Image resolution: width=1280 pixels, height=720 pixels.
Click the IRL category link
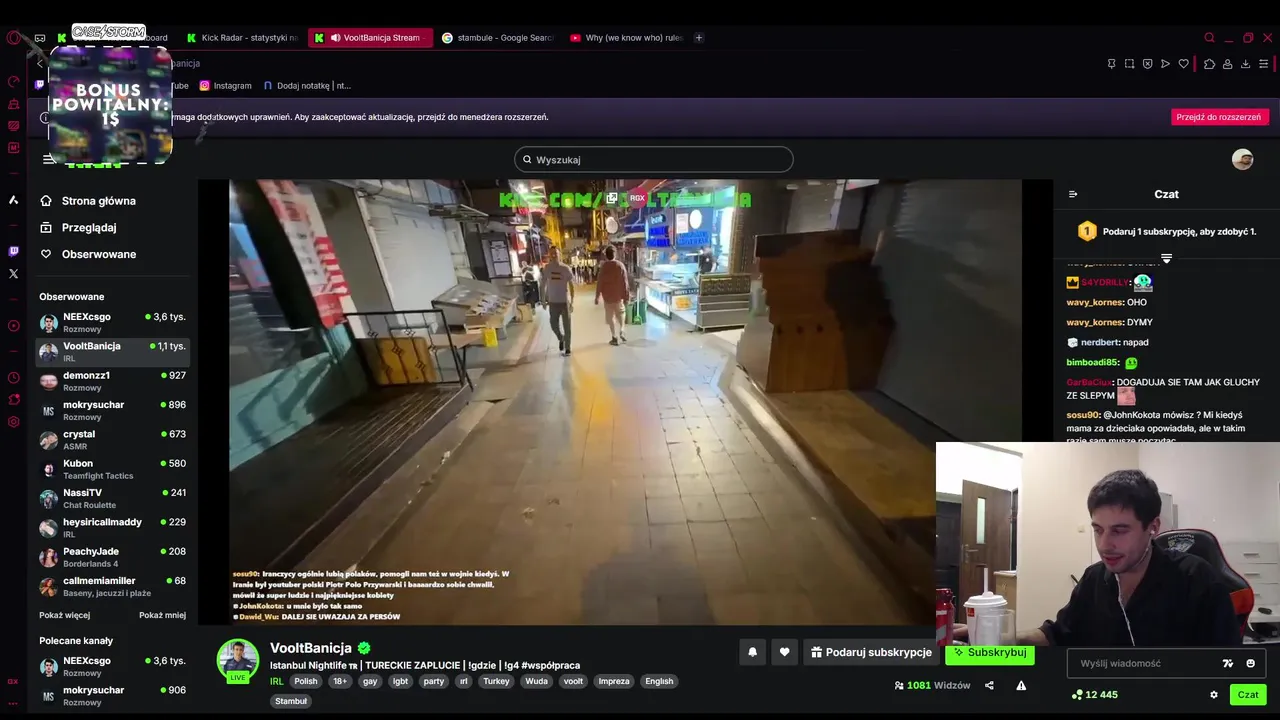pos(277,681)
